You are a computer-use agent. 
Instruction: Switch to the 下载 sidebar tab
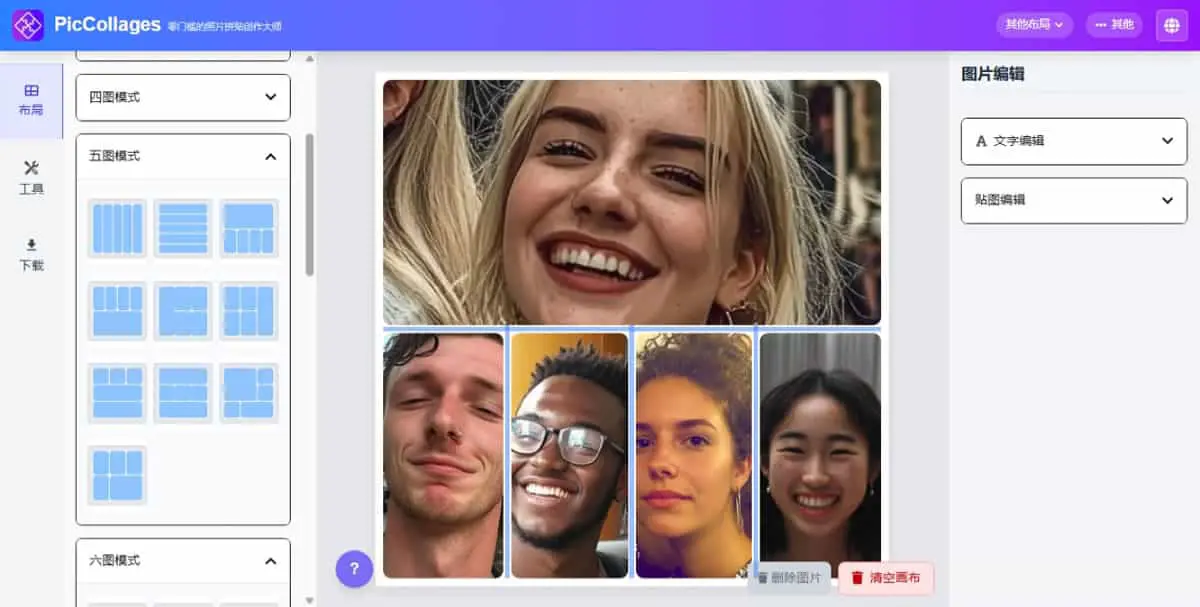31,256
